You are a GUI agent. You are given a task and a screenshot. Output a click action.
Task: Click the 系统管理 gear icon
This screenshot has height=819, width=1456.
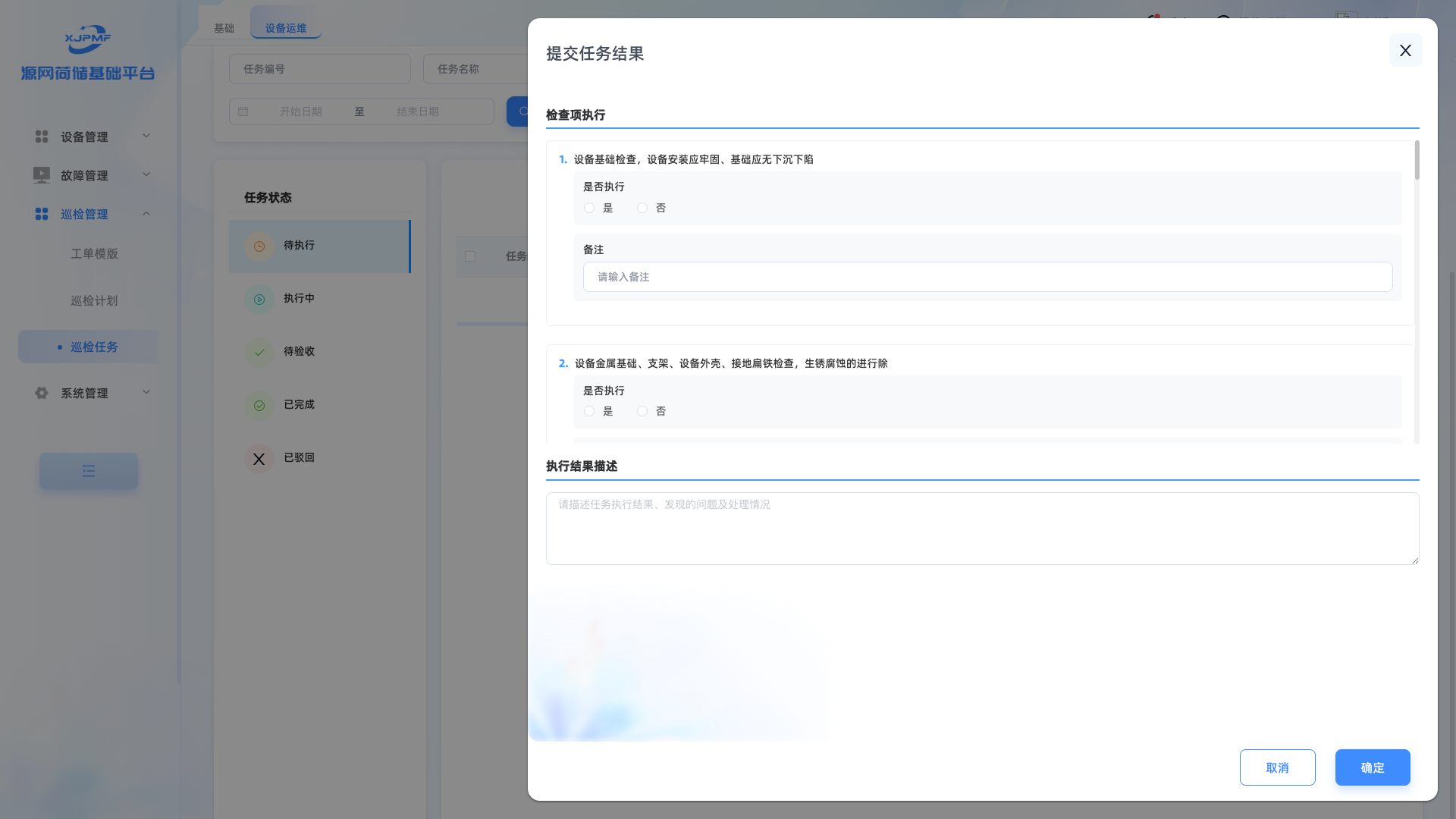tap(42, 393)
